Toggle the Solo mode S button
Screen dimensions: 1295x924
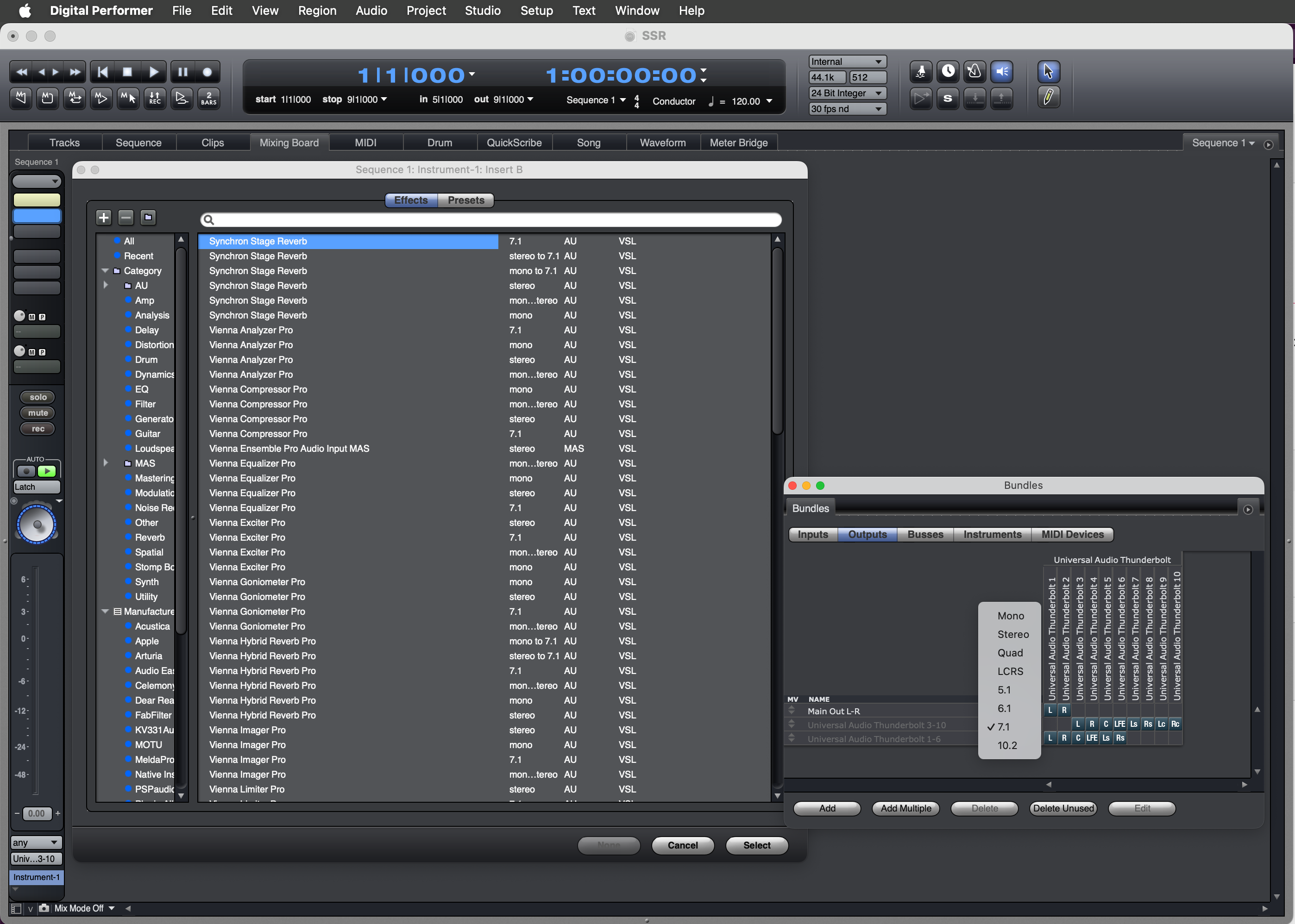948,99
